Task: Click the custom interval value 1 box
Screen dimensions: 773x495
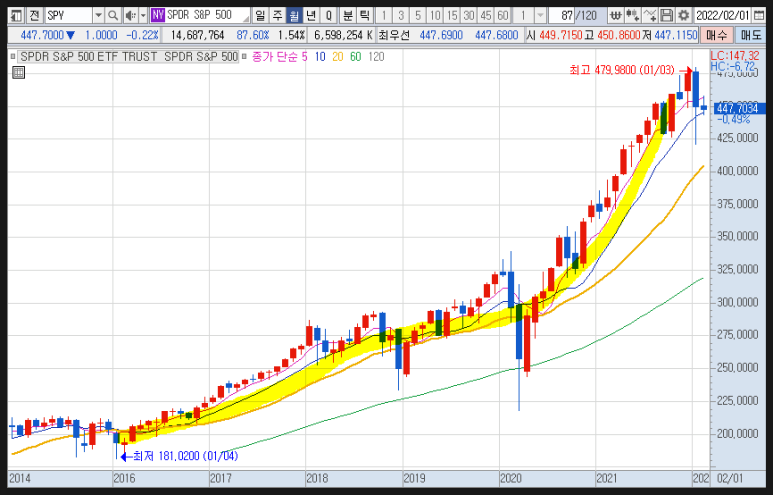Action: [524, 16]
